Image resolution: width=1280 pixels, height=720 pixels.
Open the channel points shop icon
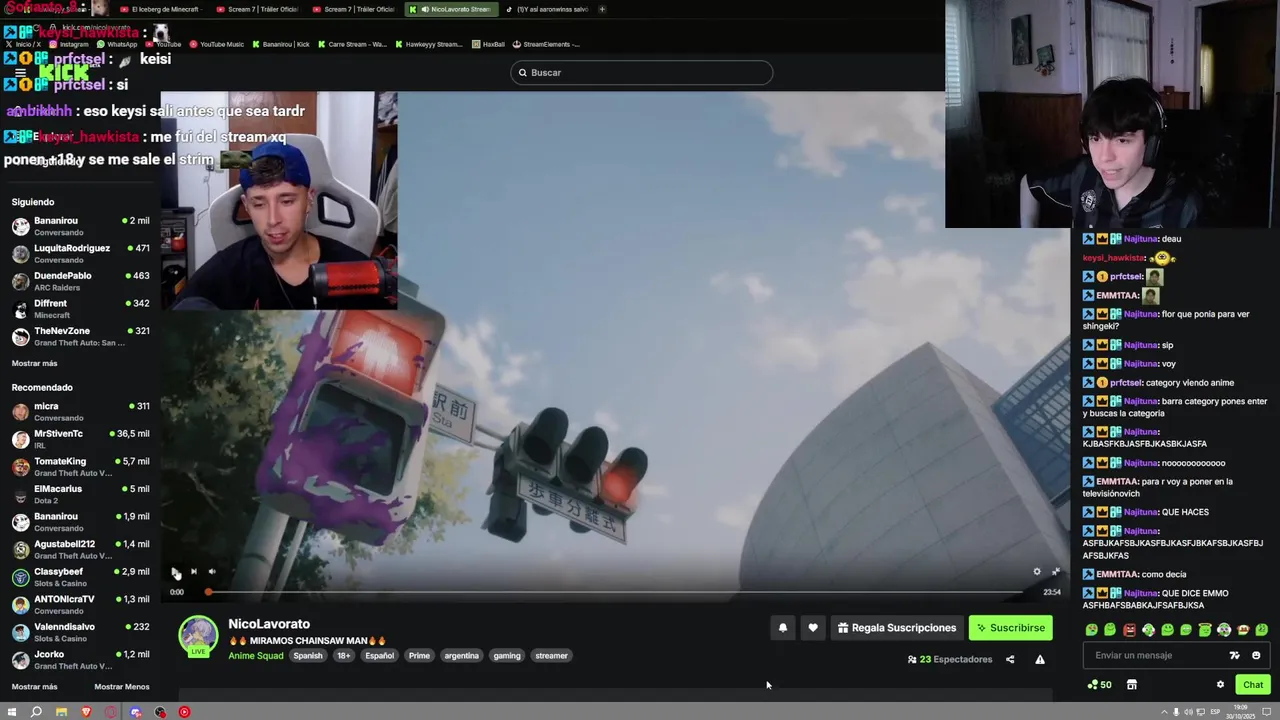click(1132, 685)
